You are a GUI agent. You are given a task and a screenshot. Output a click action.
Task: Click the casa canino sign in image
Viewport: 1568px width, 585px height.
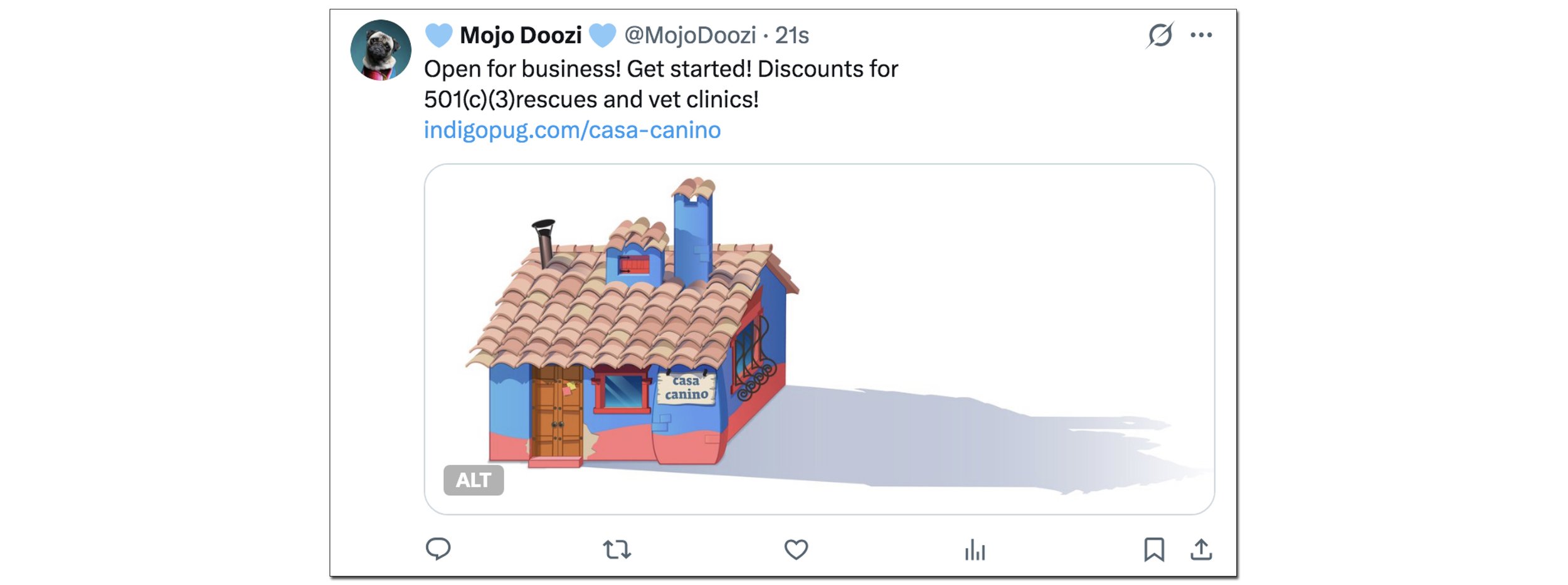pos(686,388)
